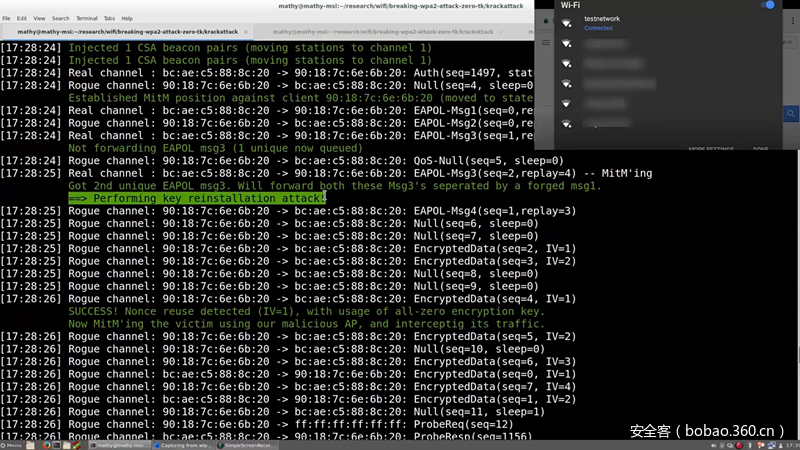Open the system Menu button in taskbar
The width and height of the screenshot is (800, 450).
point(12,445)
